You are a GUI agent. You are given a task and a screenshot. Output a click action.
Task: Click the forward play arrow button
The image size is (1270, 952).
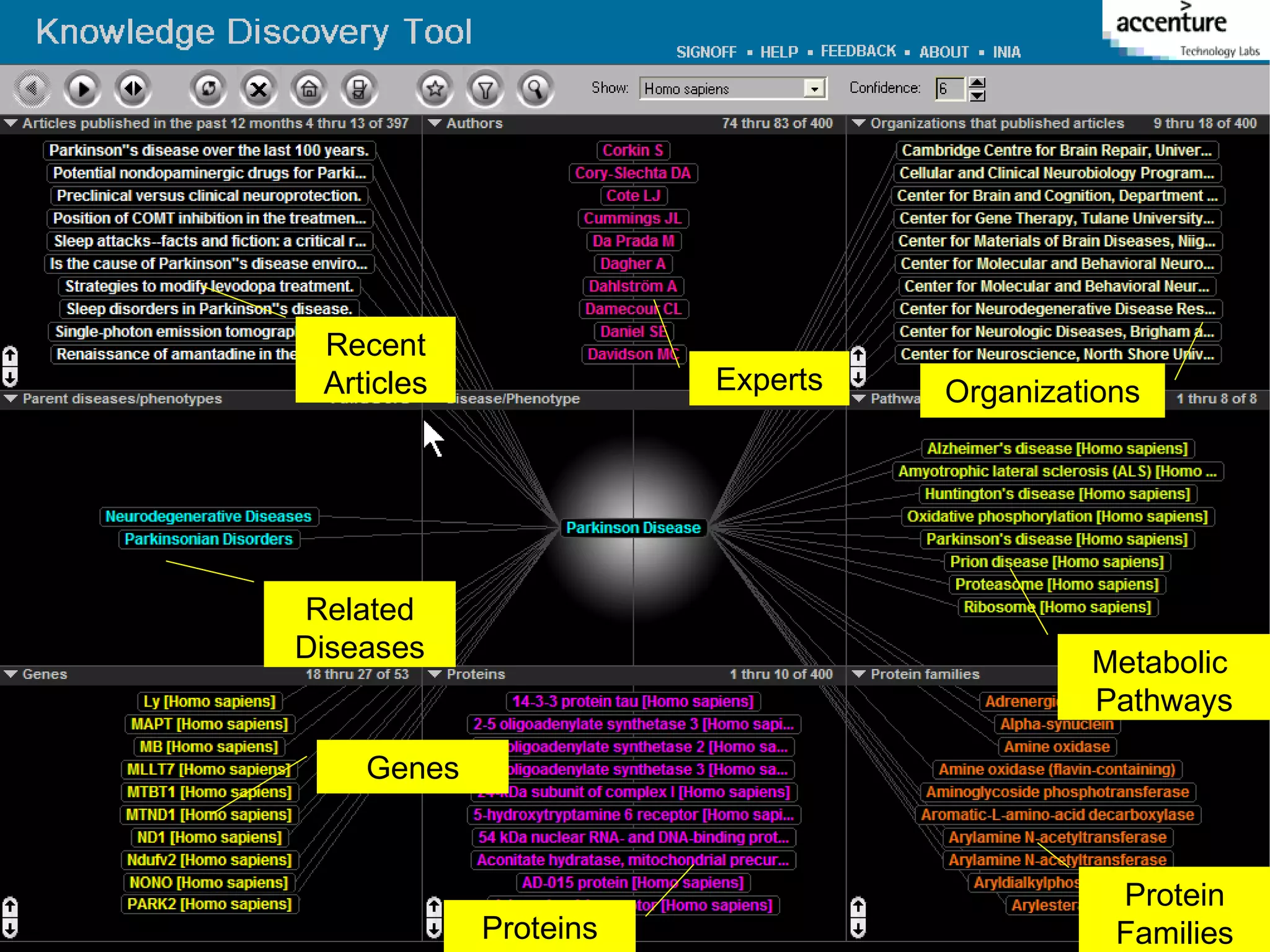click(x=82, y=89)
